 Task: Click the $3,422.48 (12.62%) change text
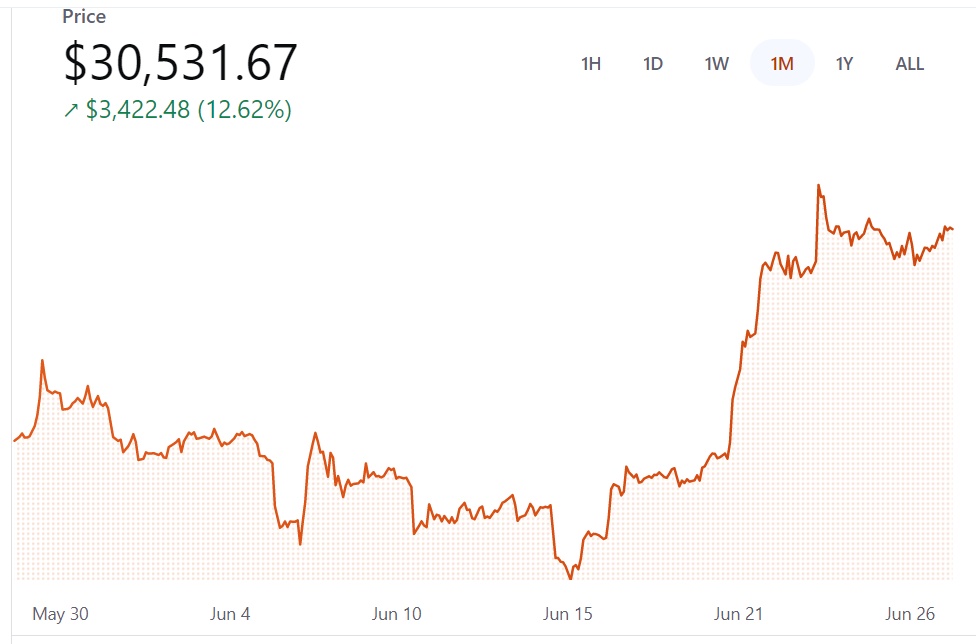[189, 110]
